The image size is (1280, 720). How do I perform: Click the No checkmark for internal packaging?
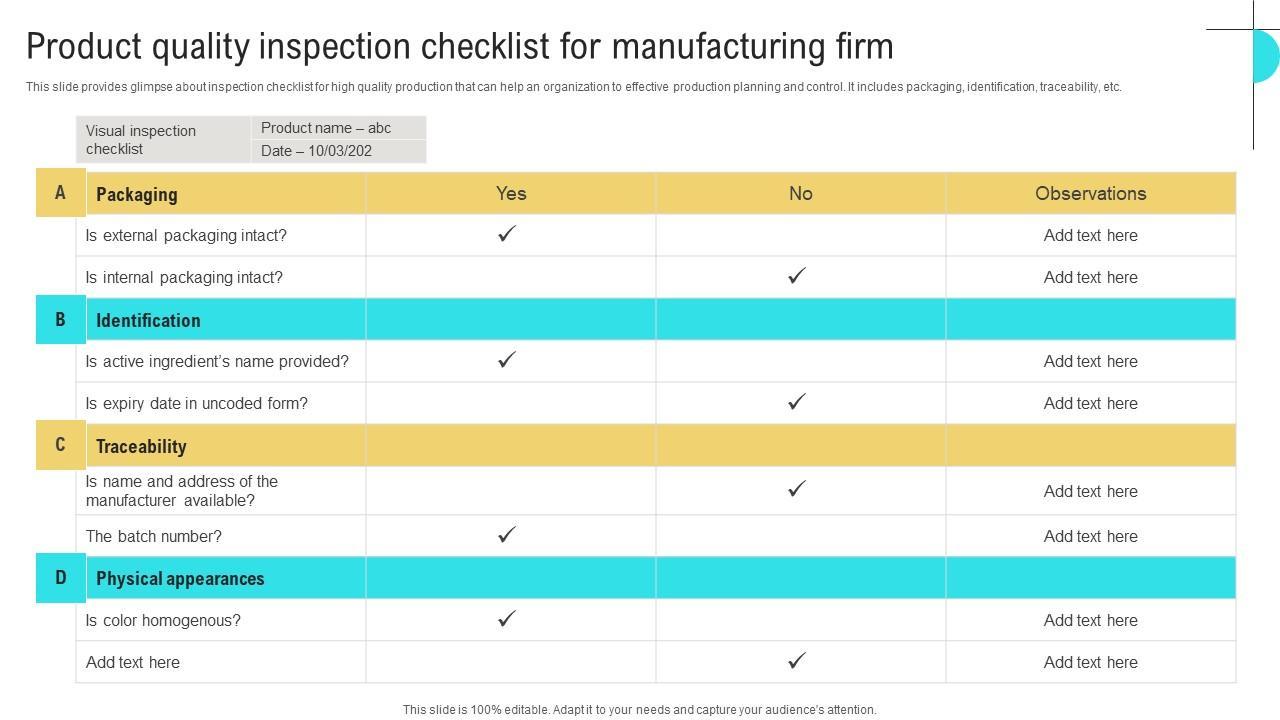pyautogui.click(x=797, y=276)
